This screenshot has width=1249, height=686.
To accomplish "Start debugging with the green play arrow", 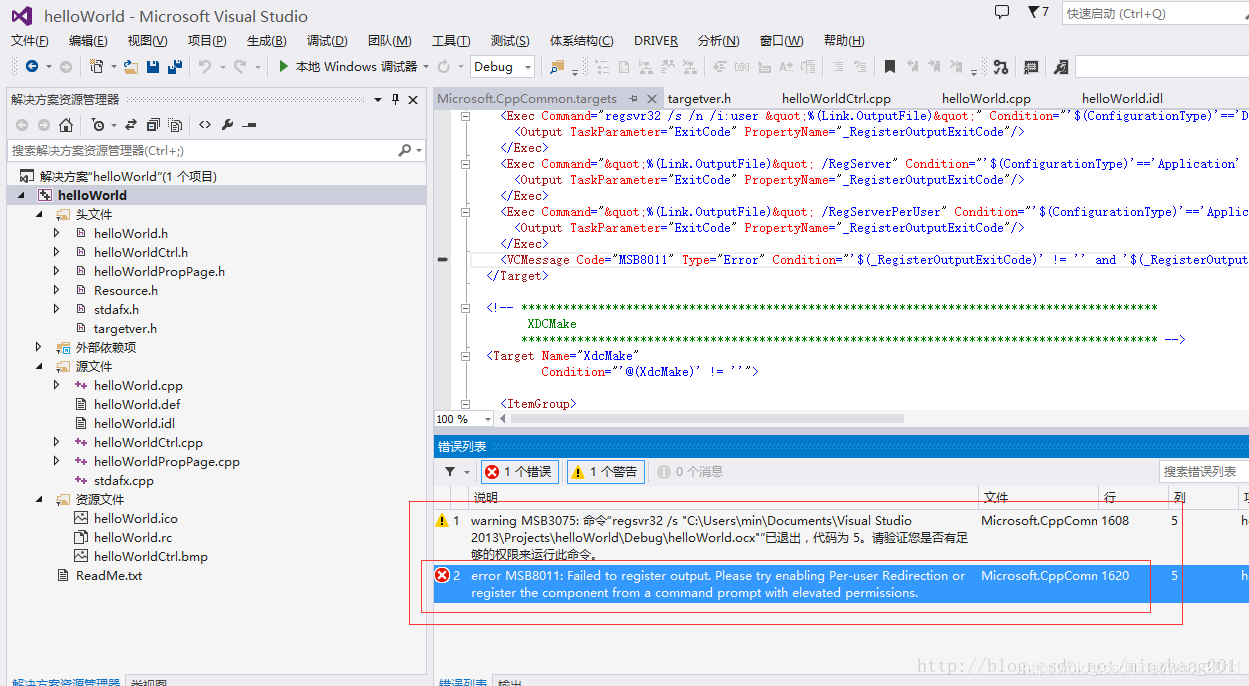I will click(284, 67).
